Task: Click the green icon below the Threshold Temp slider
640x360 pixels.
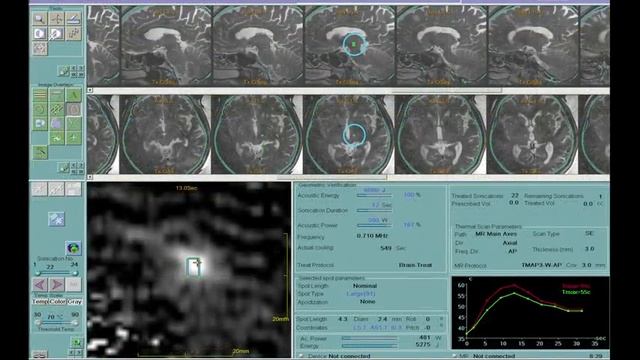Action: tap(76, 342)
